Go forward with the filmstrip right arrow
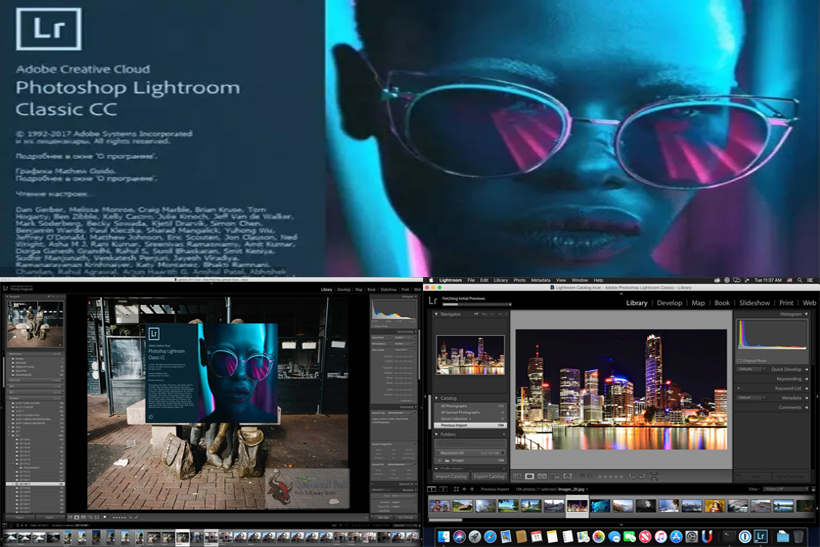This screenshot has width=820, height=547. click(472, 489)
